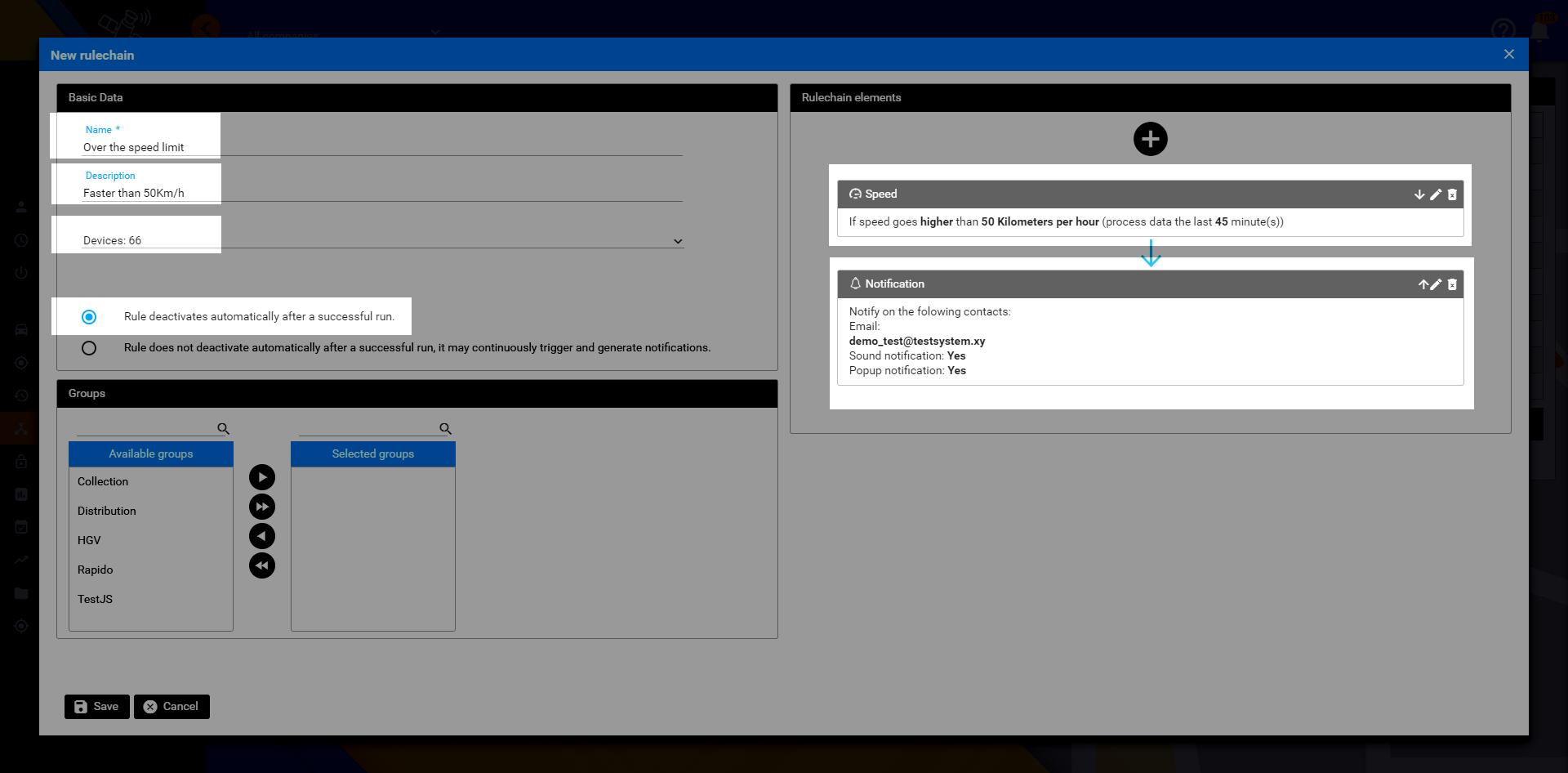Expand the Devices dropdown
The height and width of the screenshot is (773, 1568).
coord(677,241)
